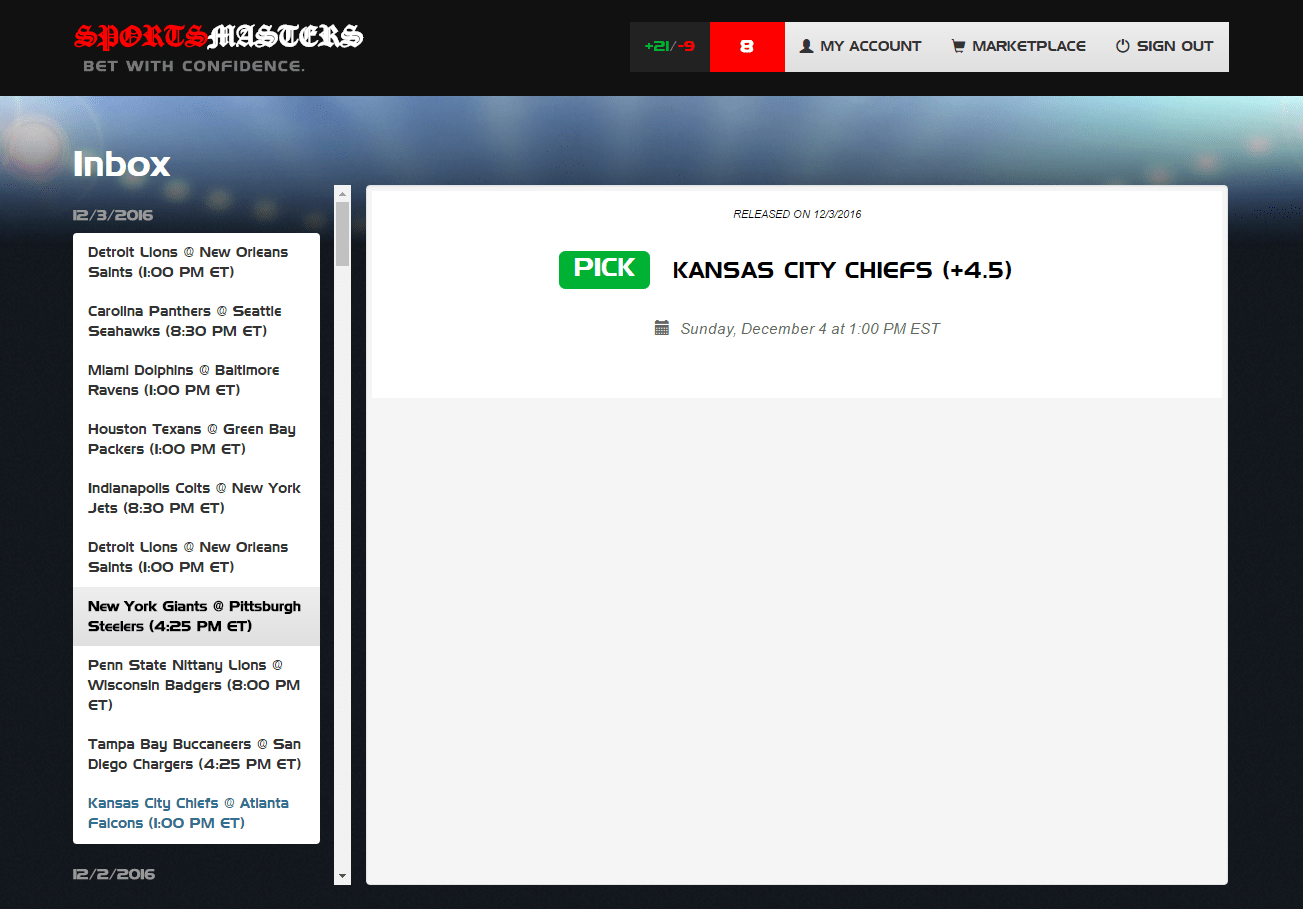
Task: Open the MARKETPLACE menu item
Action: click(1029, 46)
